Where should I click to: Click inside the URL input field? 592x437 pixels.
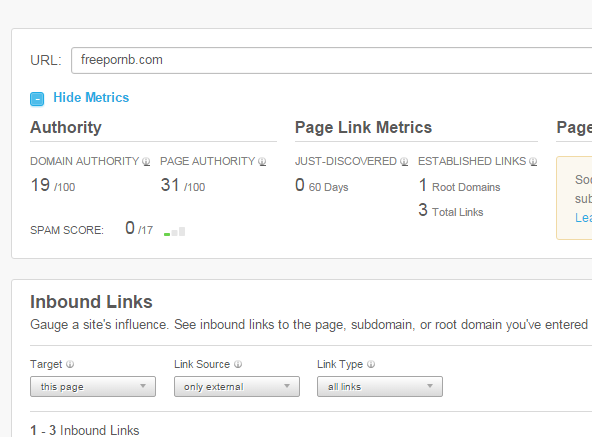pos(331,60)
